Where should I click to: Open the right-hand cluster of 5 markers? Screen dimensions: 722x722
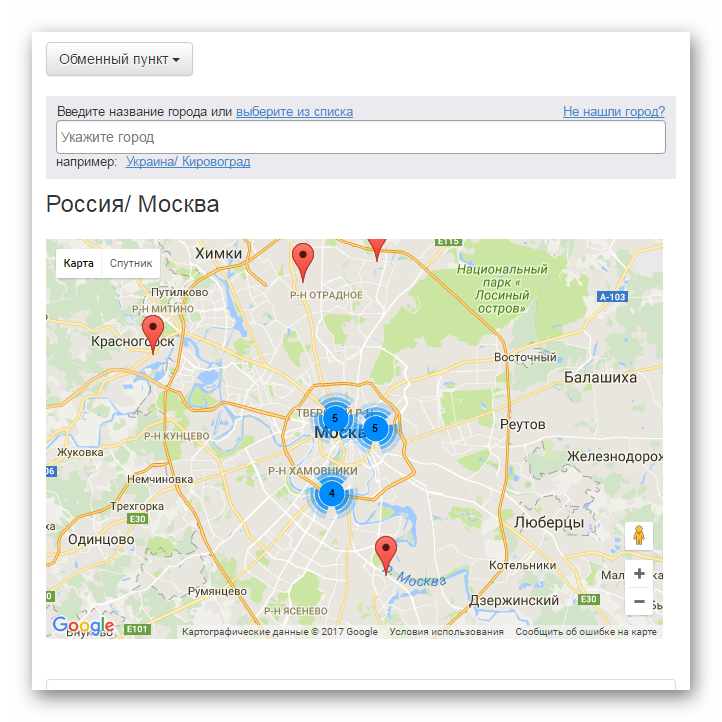click(x=375, y=428)
